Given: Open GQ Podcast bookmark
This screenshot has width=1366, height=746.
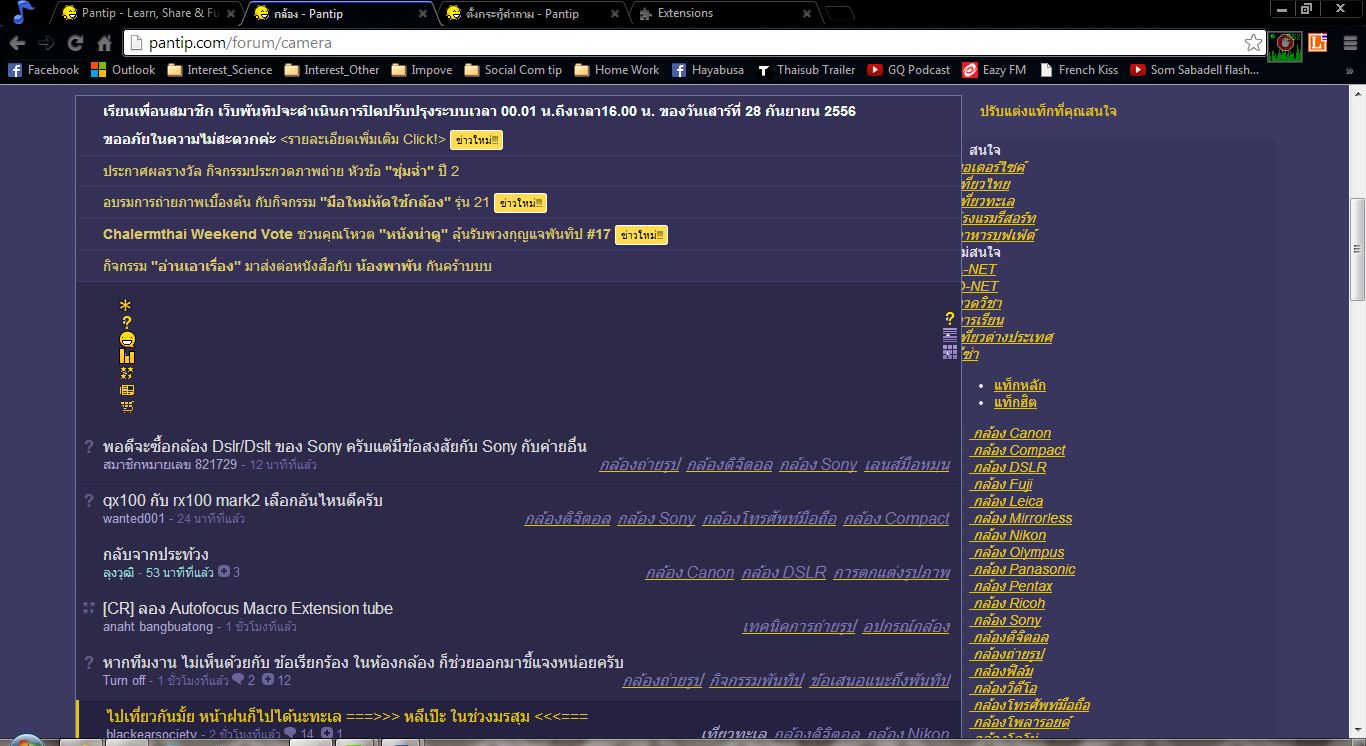Looking at the screenshot, I should (909, 70).
